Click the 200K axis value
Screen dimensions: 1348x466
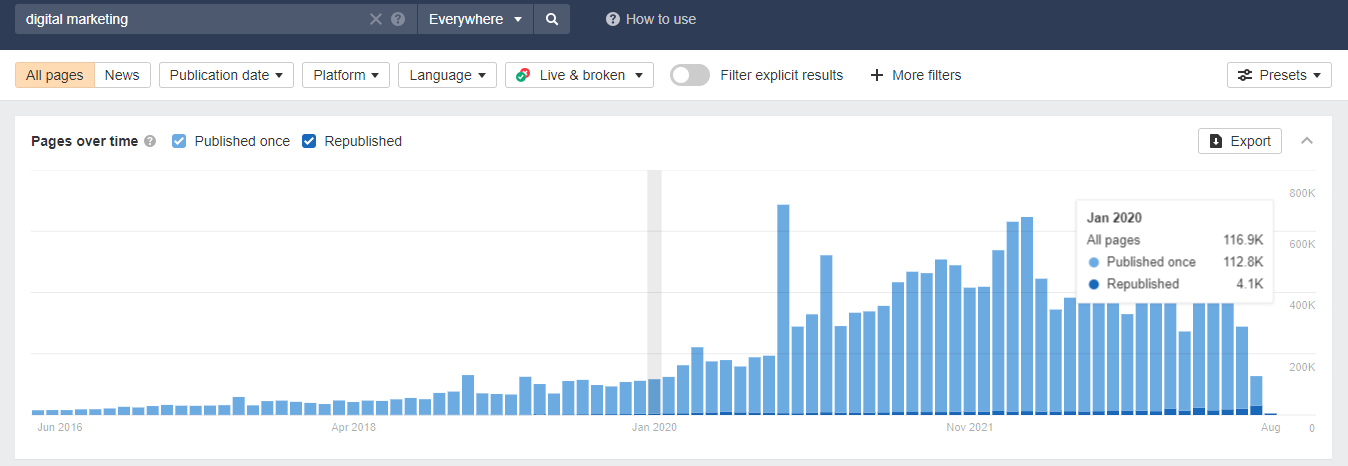[1301, 368]
